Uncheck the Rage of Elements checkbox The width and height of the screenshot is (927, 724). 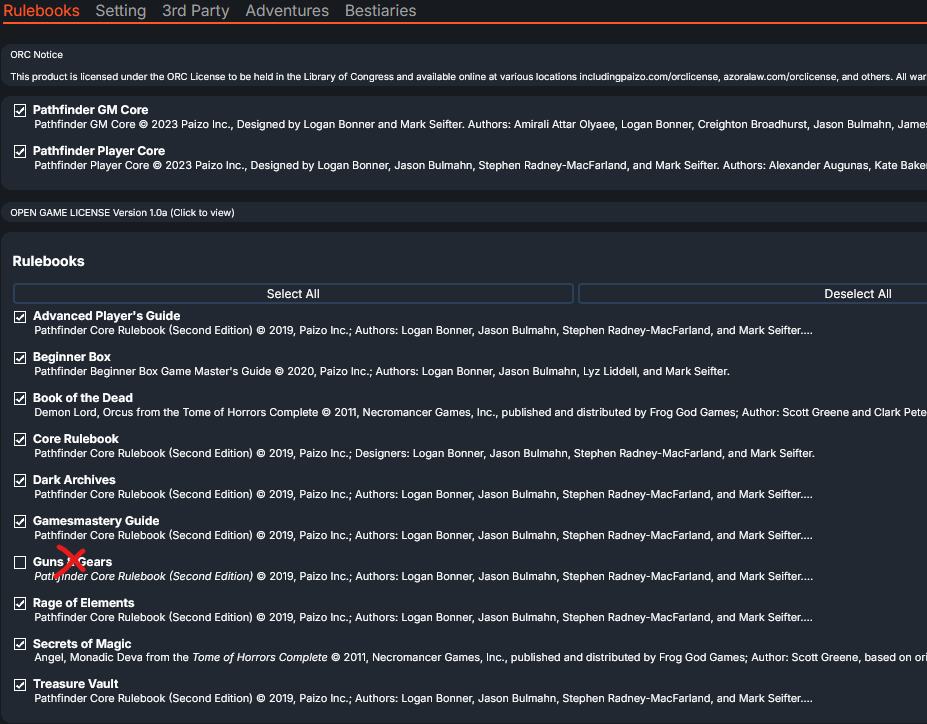[20, 603]
